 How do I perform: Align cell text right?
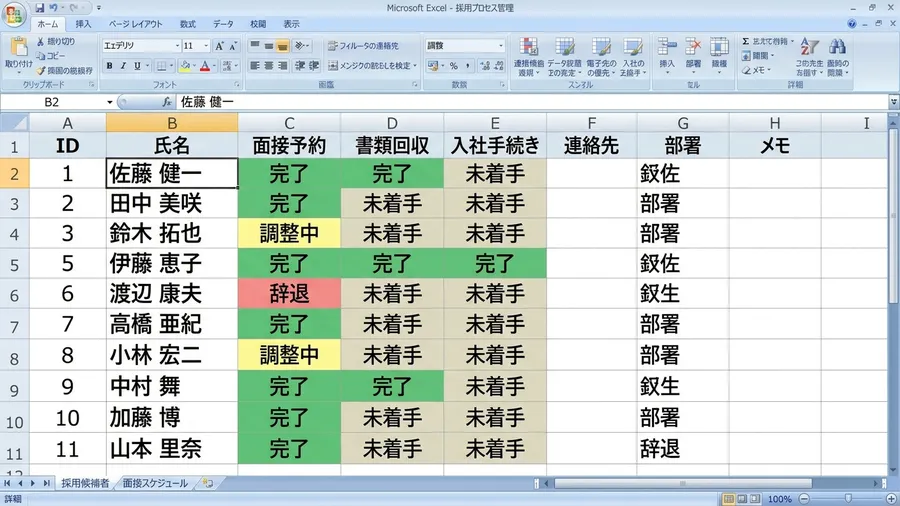coord(282,66)
